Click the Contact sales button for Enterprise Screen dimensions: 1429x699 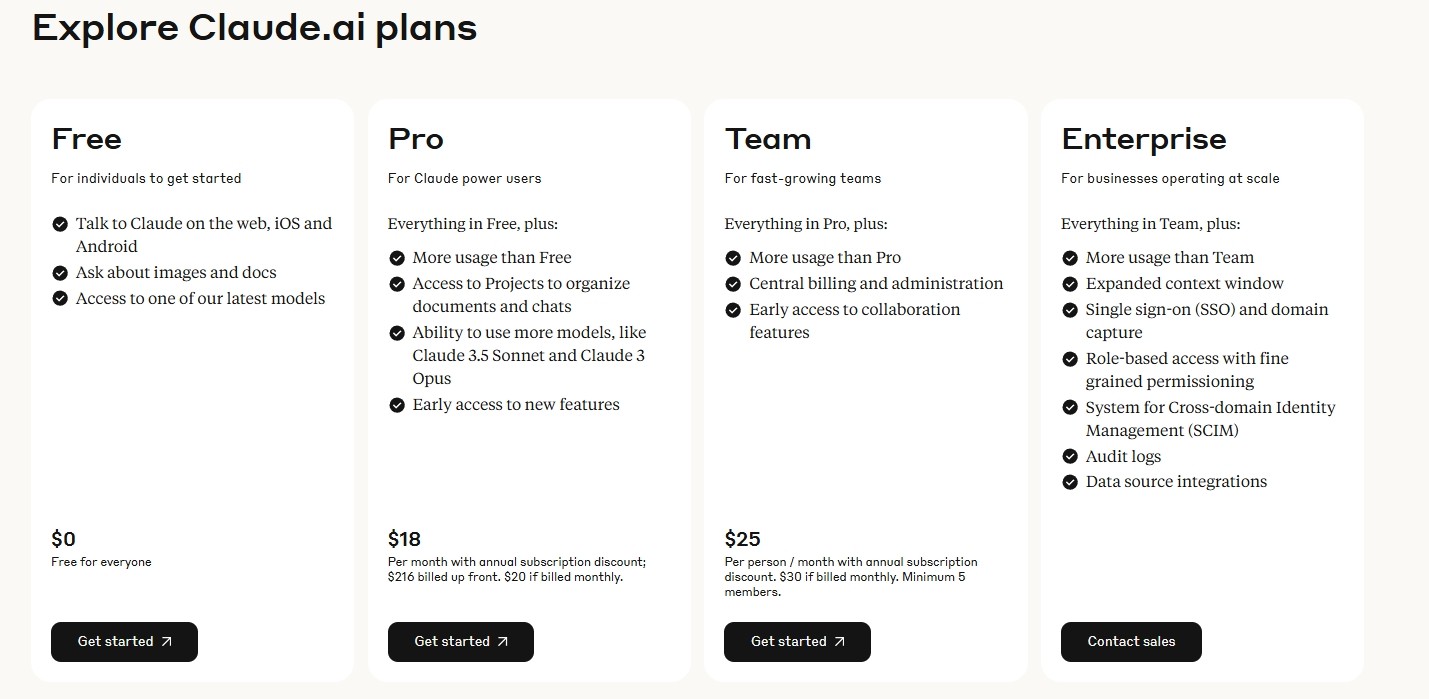(x=1131, y=642)
